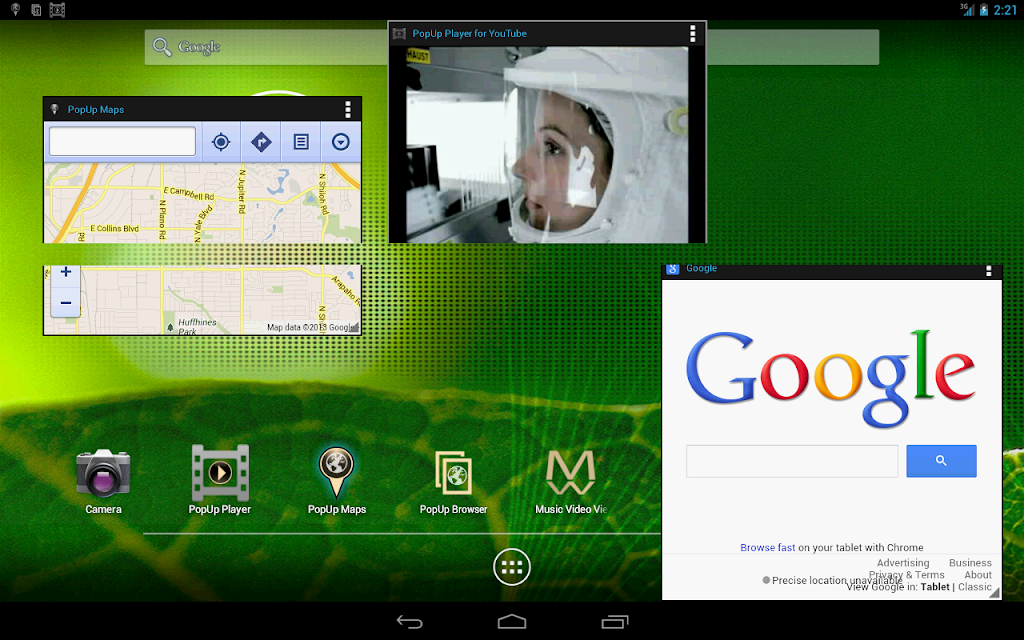1024x640 pixels.
Task: Click the Google favicon in popup browser title
Action: [673, 268]
